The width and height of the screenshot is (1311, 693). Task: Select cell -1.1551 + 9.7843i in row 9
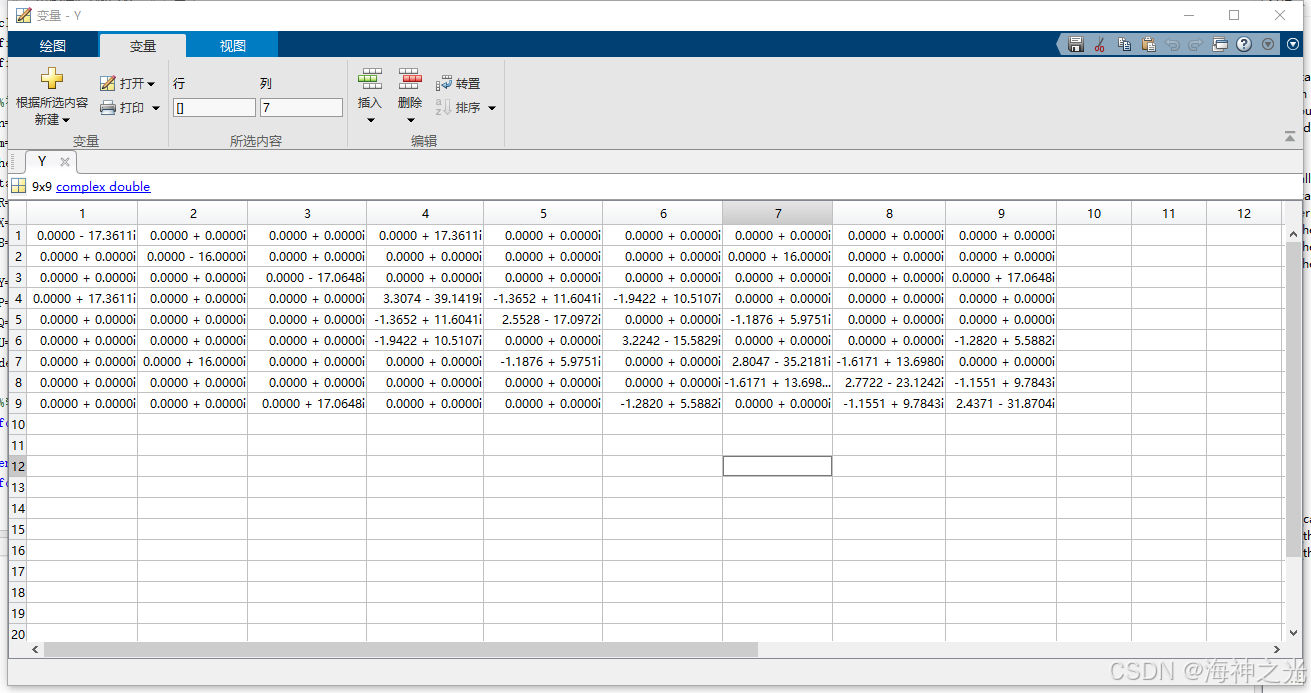click(x=889, y=403)
